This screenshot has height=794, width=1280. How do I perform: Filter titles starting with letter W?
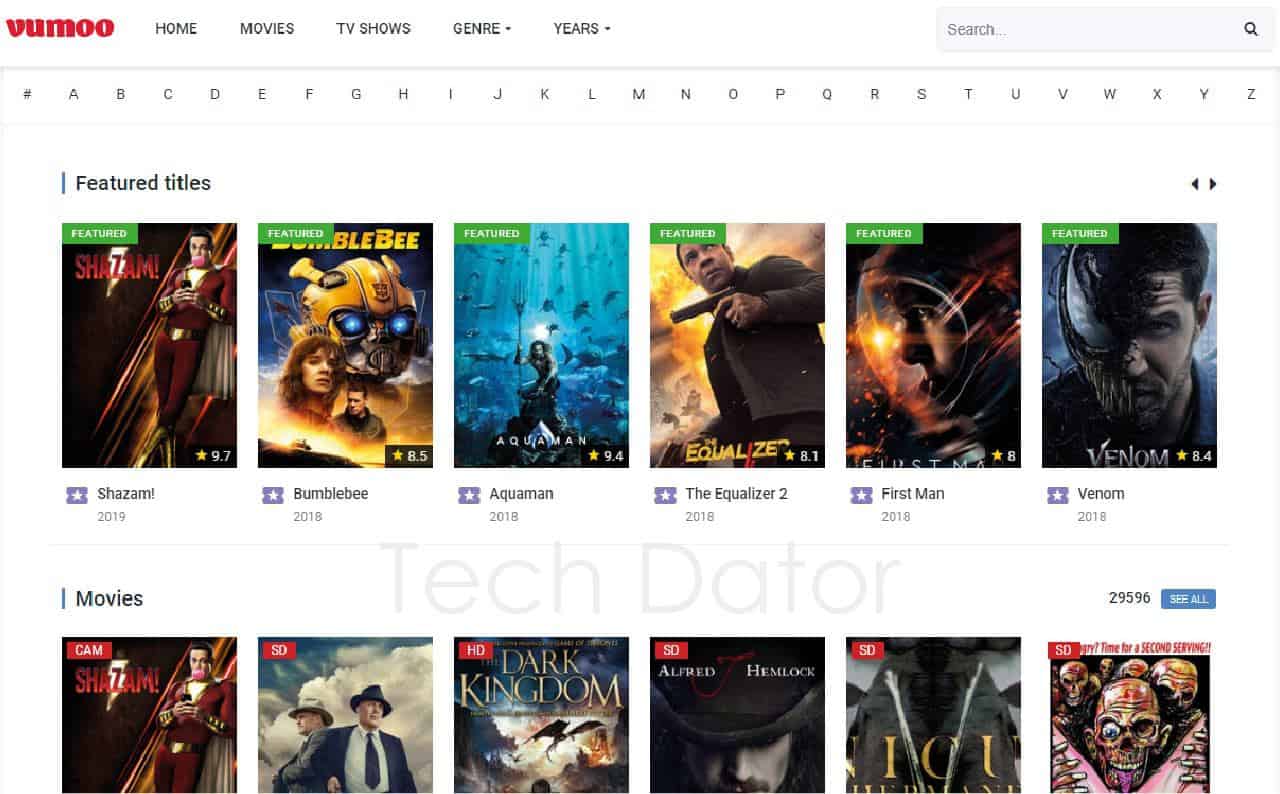point(1110,94)
